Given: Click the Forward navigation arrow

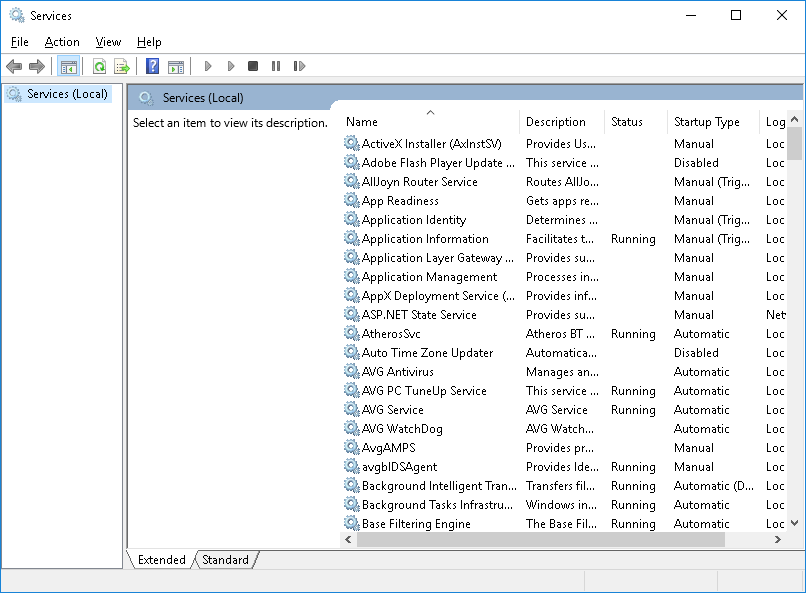Looking at the screenshot, I should click(x=38, y=66).
